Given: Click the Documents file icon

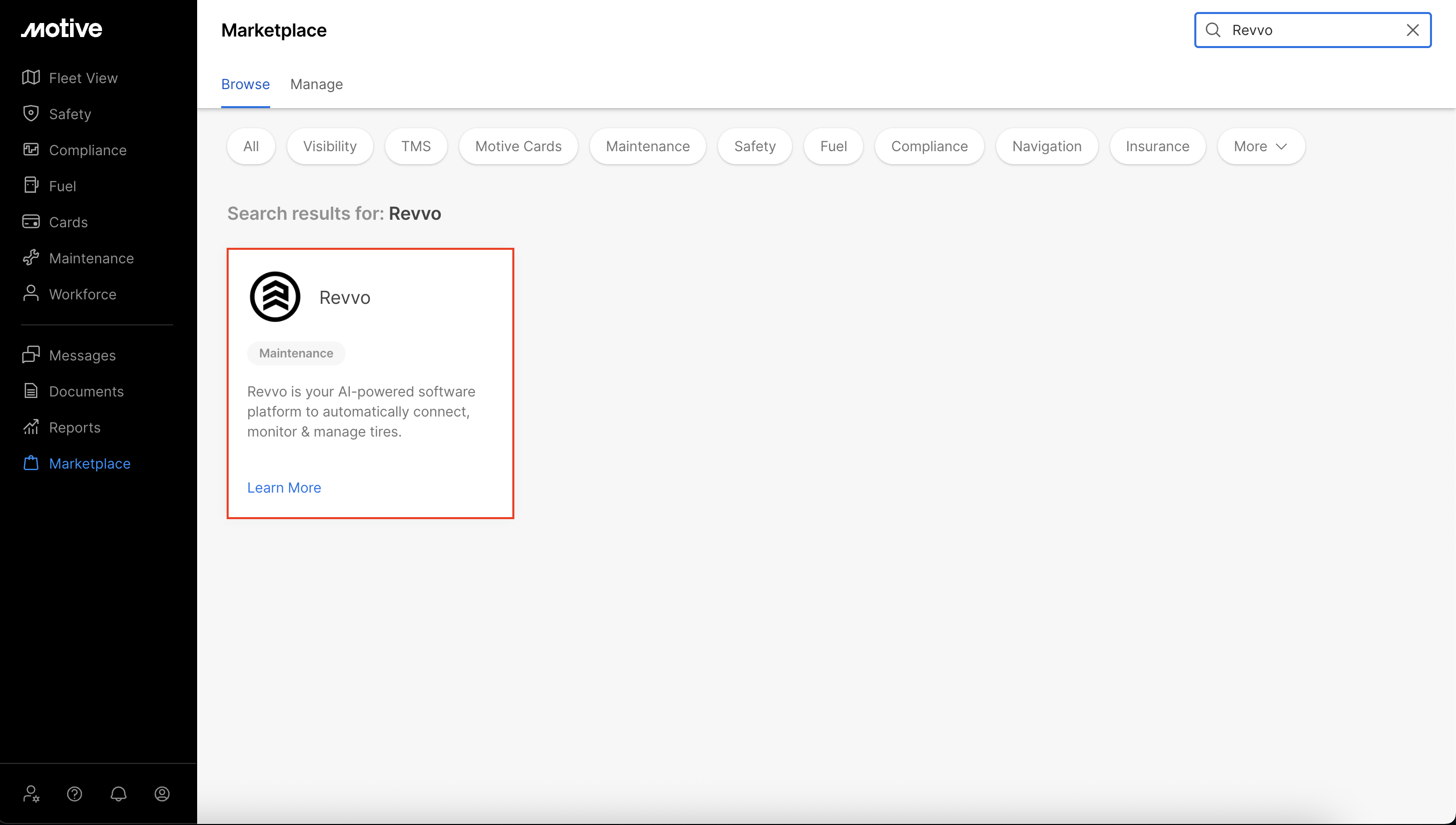Looking at the screenshot, I should pyautogui.click(x=31, y=391).
